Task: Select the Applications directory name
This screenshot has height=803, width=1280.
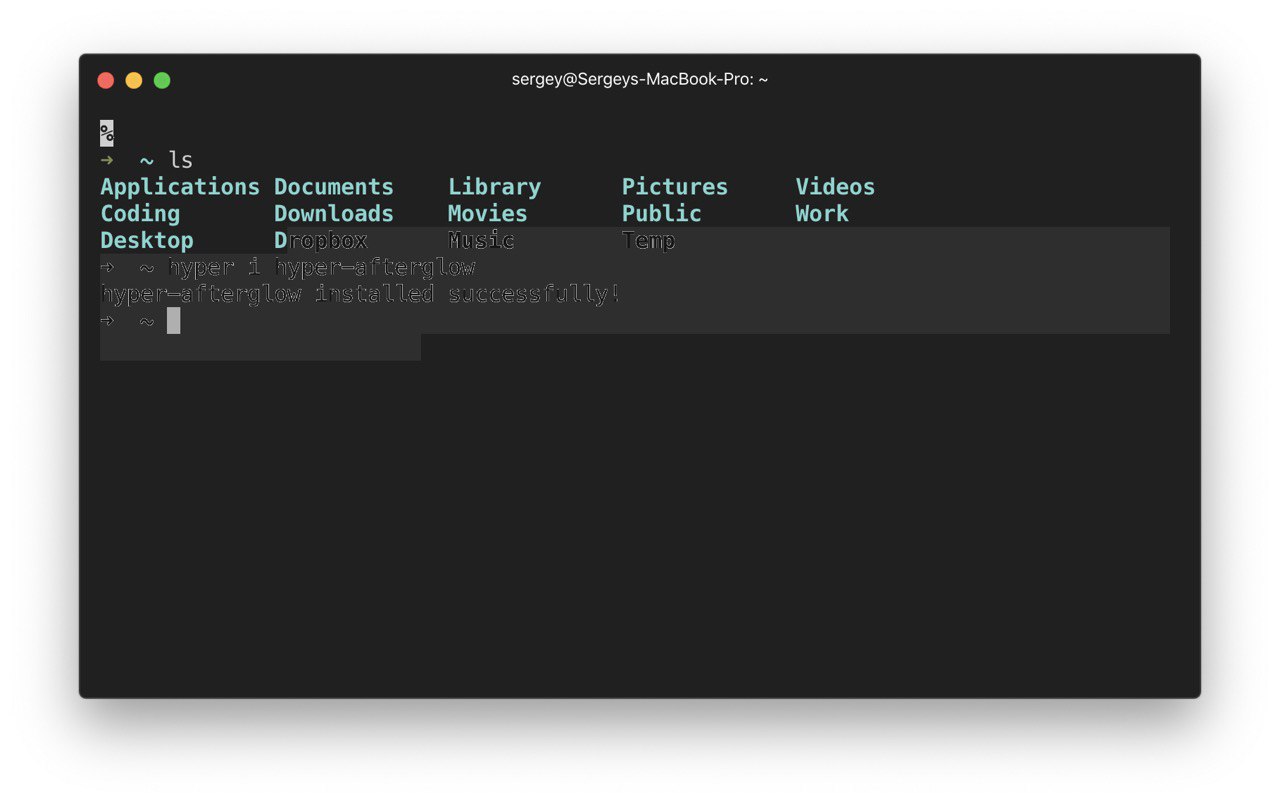Action: coord(180,187)
